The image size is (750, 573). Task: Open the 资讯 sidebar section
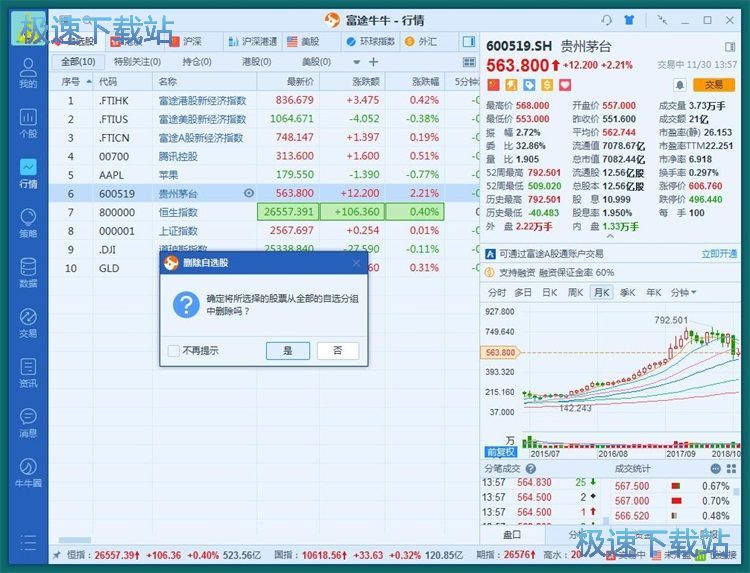click(28, 373)
